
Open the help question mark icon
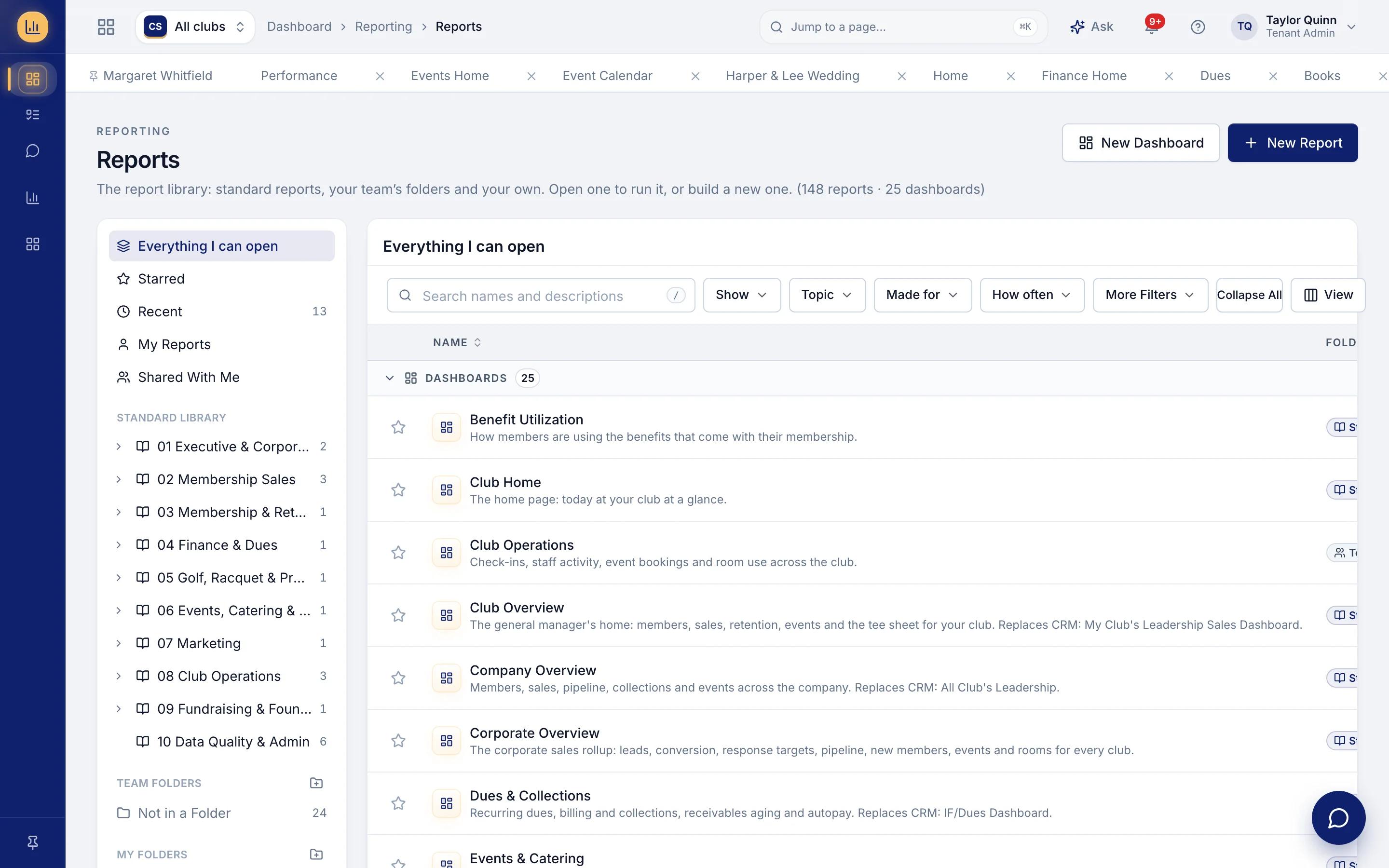pos(1198,27)
